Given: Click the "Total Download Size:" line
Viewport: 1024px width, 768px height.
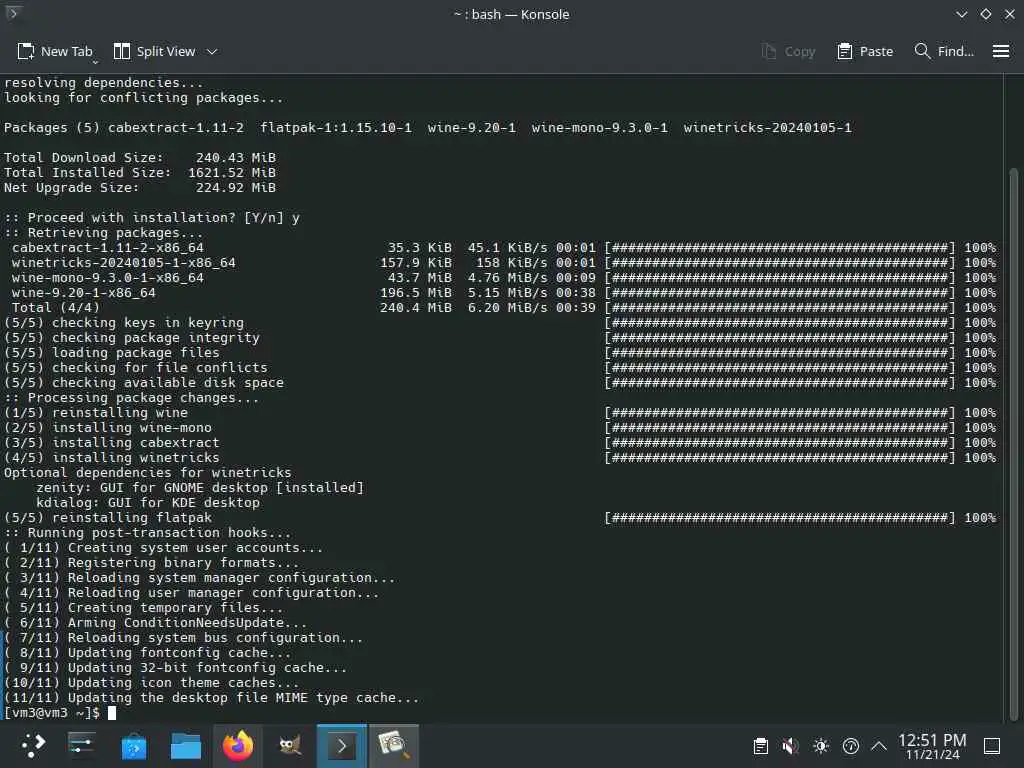Looking at the screenshot, I should pyautogui.click(x=140, y=157).
